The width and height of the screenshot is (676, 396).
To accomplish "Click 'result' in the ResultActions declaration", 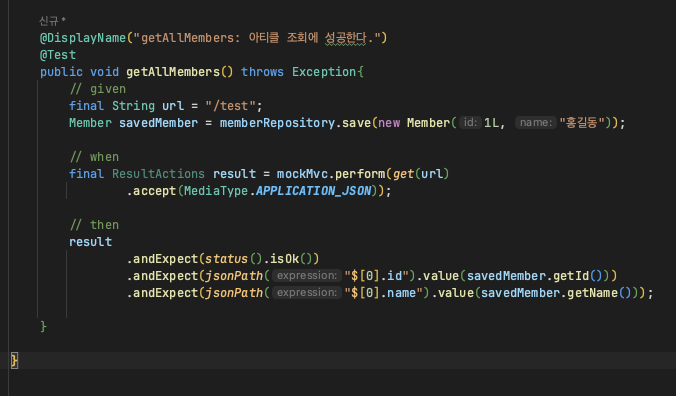I will click(x=234, y=174).
